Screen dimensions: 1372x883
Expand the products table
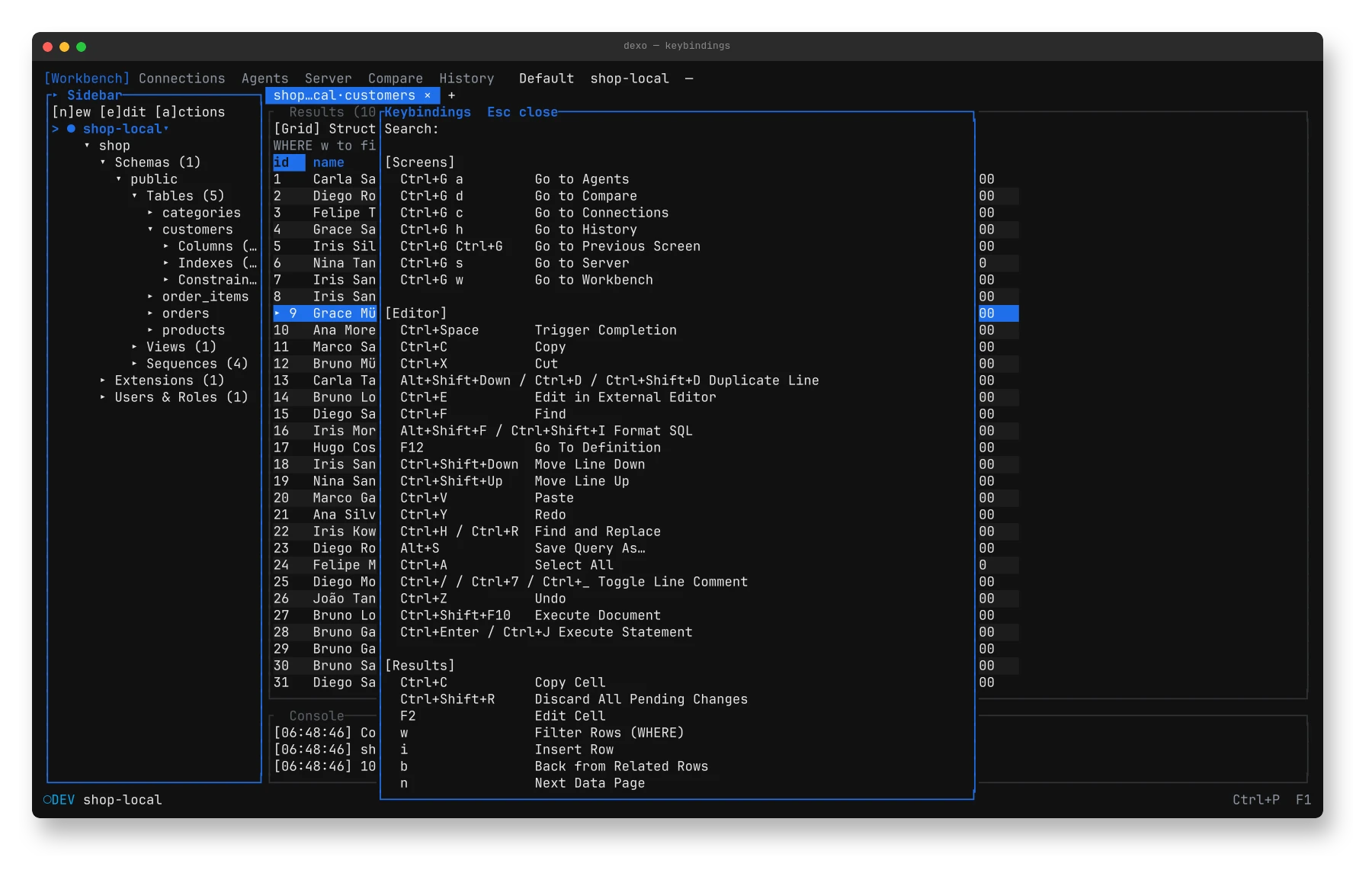coord(150,330)
